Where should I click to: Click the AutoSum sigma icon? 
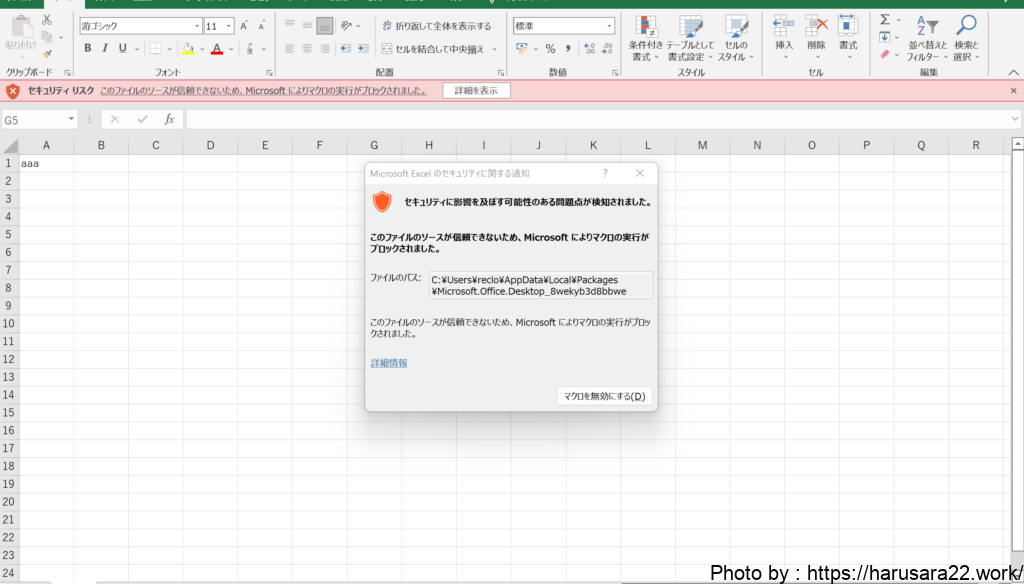point(884,20)
